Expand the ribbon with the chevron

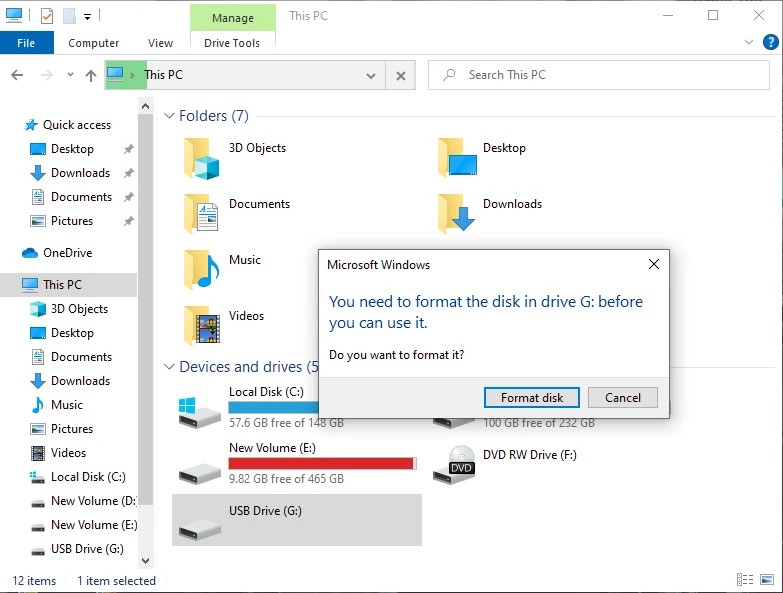pyautogui.click(x=749, y=42)
